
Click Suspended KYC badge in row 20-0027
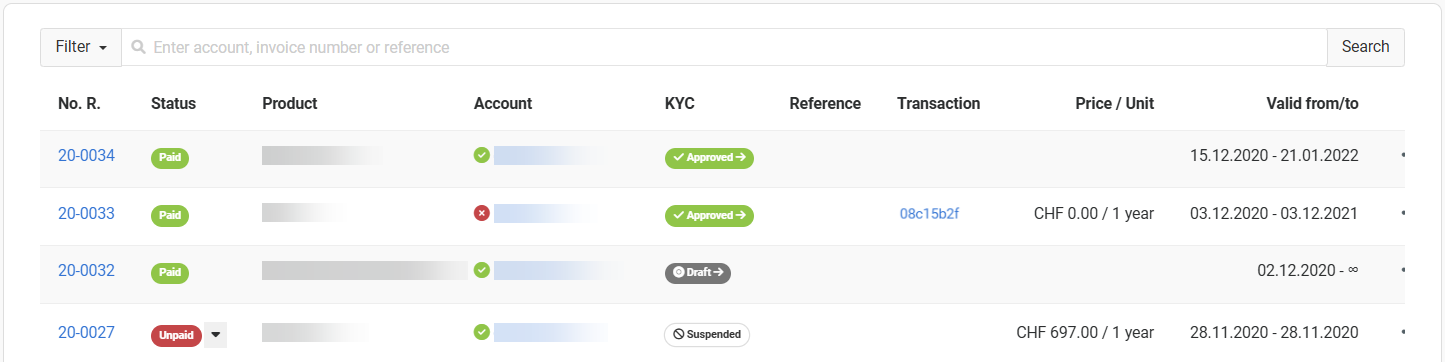click(707, 335)
